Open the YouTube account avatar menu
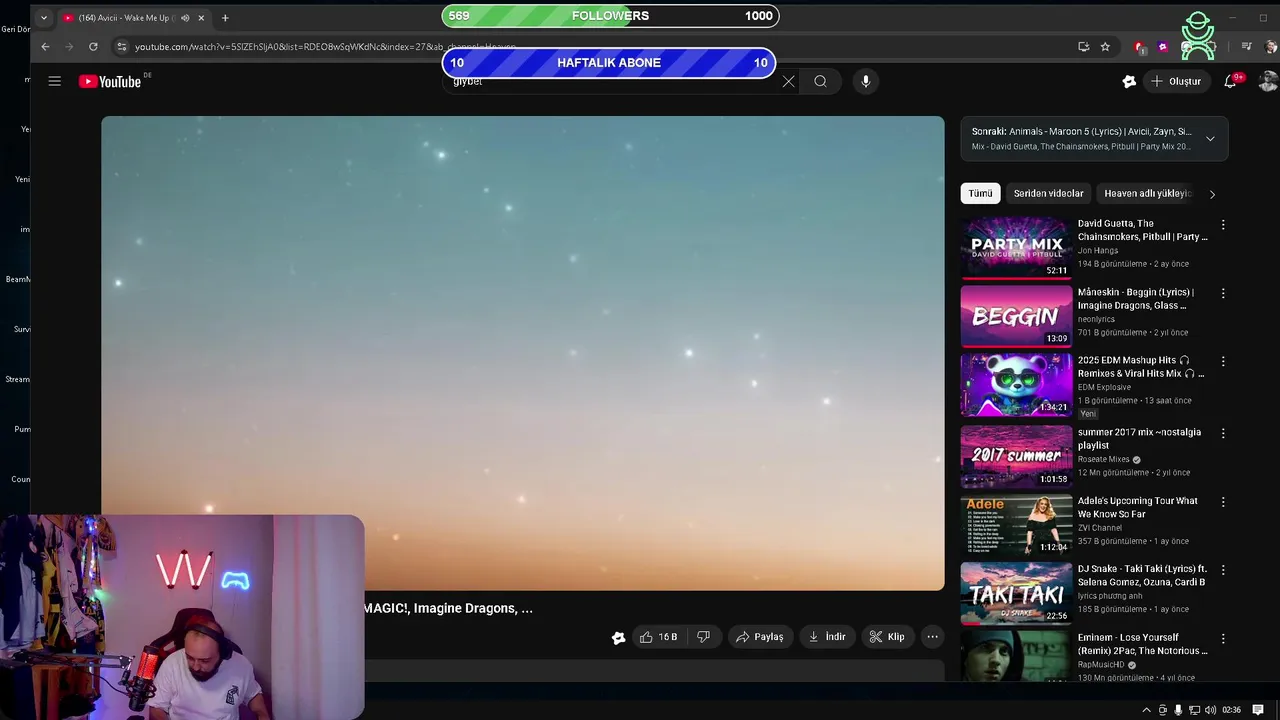The width and height of the screenshot is (1280, 720). click(1268, 81)
